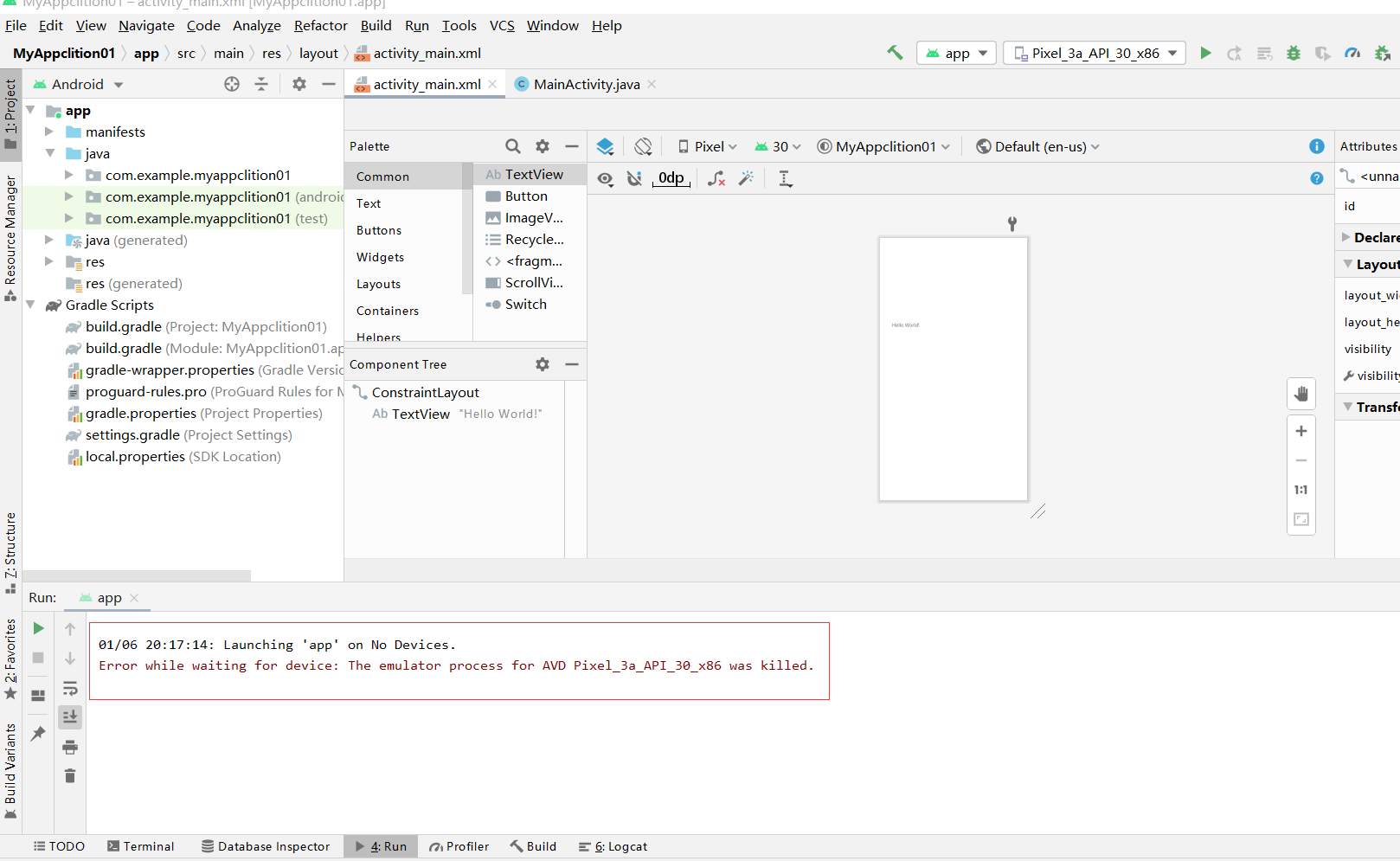Switch to MainActivity.java tab

(586, 84)
